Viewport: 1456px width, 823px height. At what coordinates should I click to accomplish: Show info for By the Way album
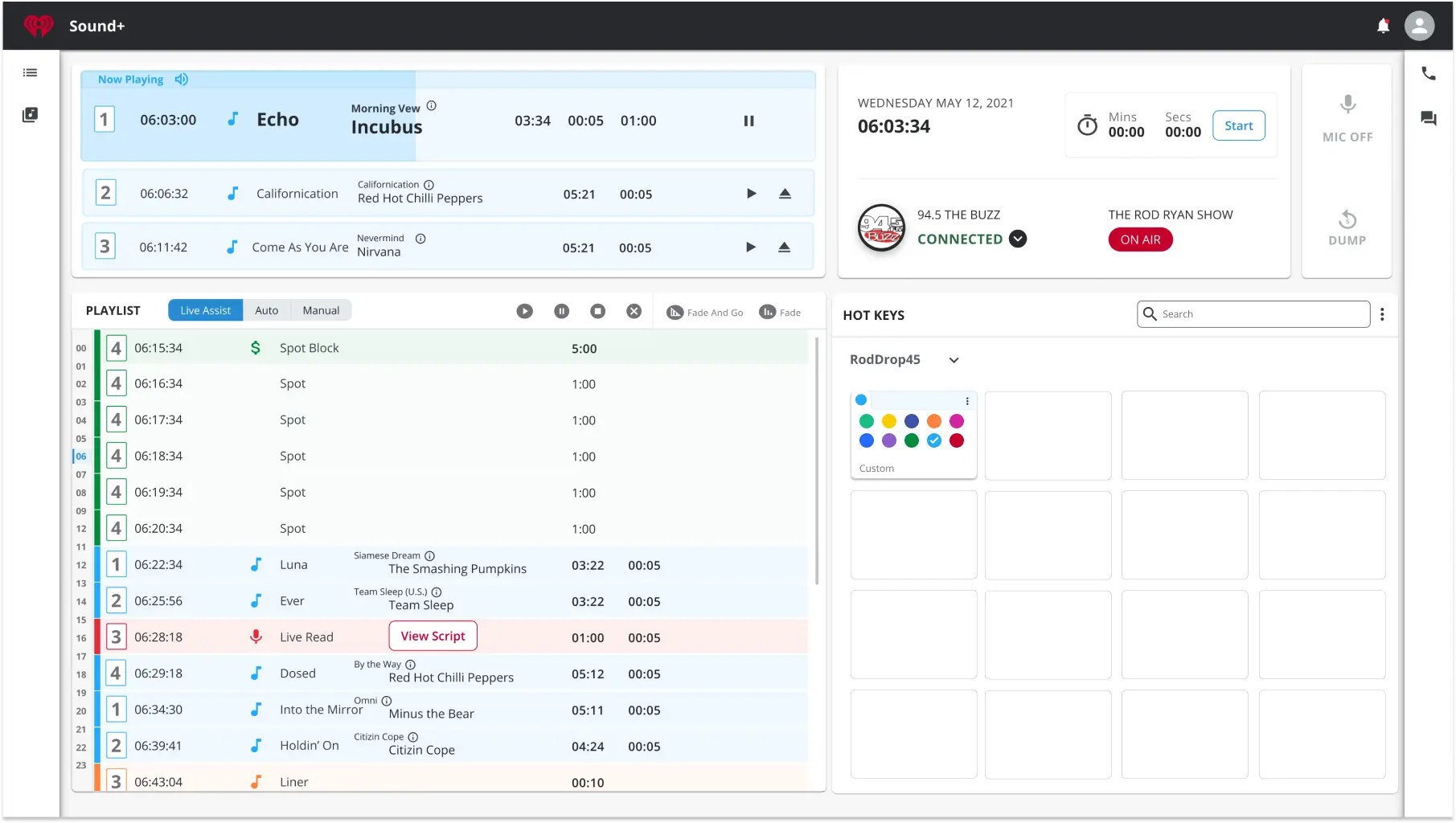tap(410, 665)
